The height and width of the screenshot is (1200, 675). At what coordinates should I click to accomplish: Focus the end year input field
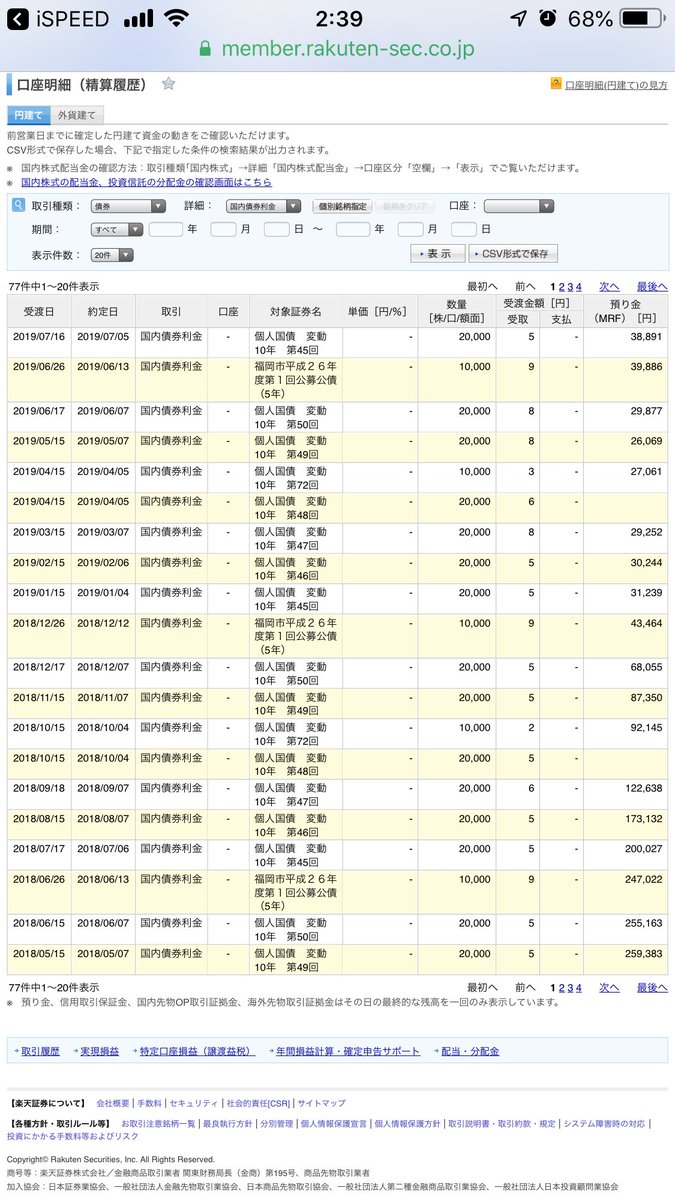[x=353, y=229]
